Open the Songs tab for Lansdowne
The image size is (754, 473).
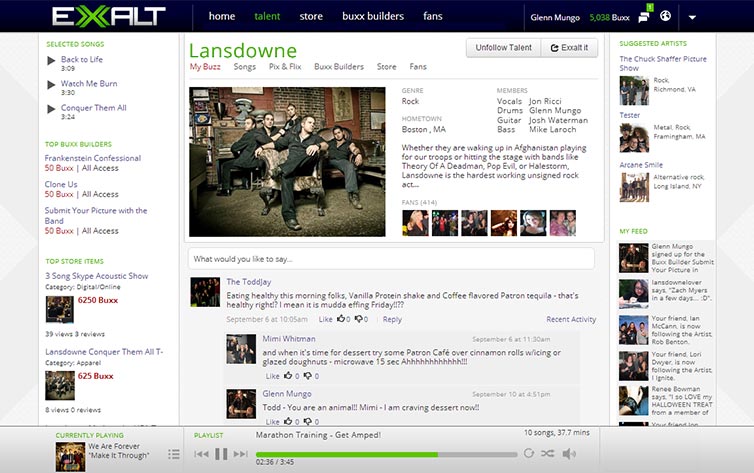(244, 67)
